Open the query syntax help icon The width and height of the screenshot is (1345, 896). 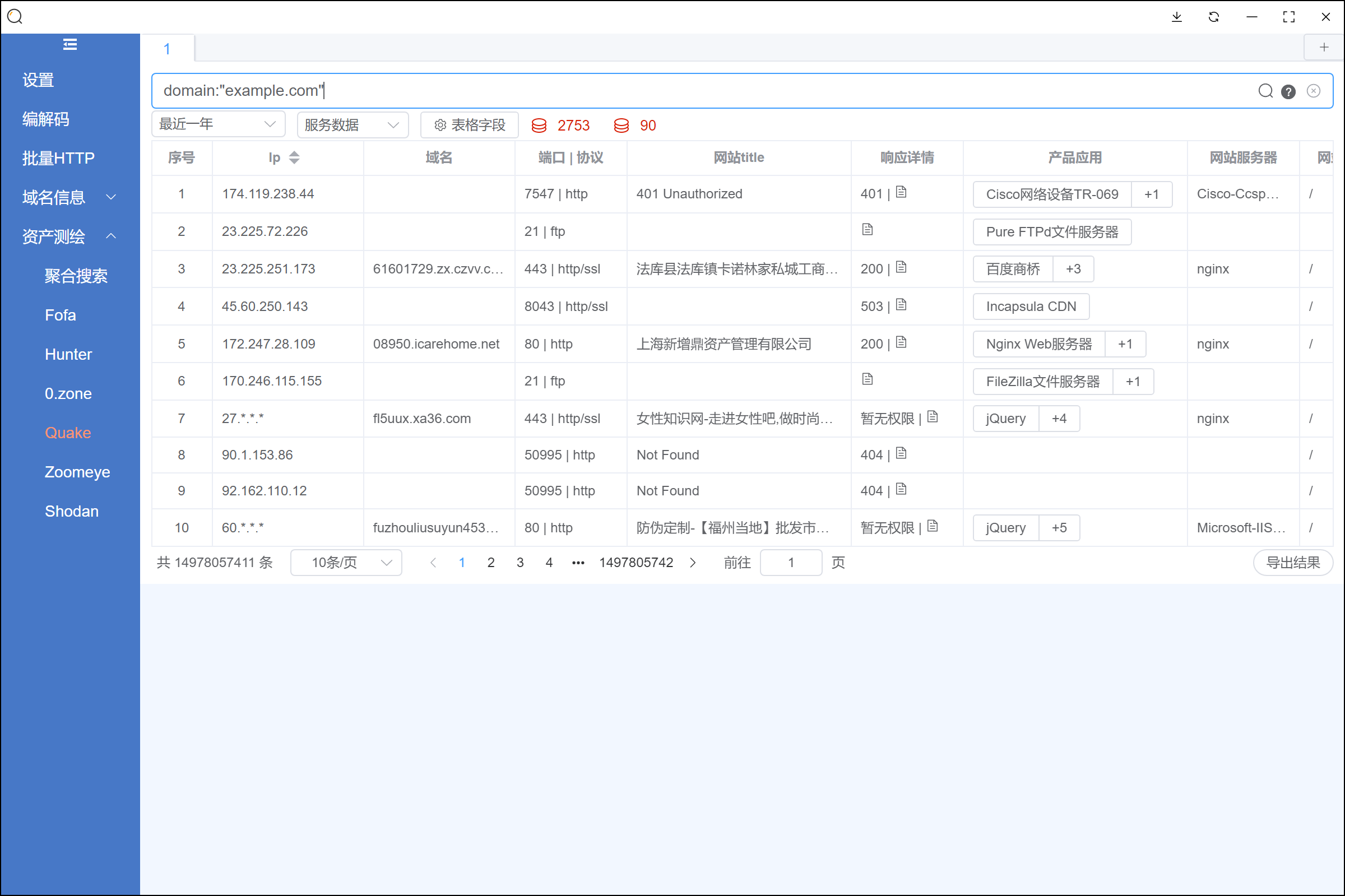(x=1288, y=92)
